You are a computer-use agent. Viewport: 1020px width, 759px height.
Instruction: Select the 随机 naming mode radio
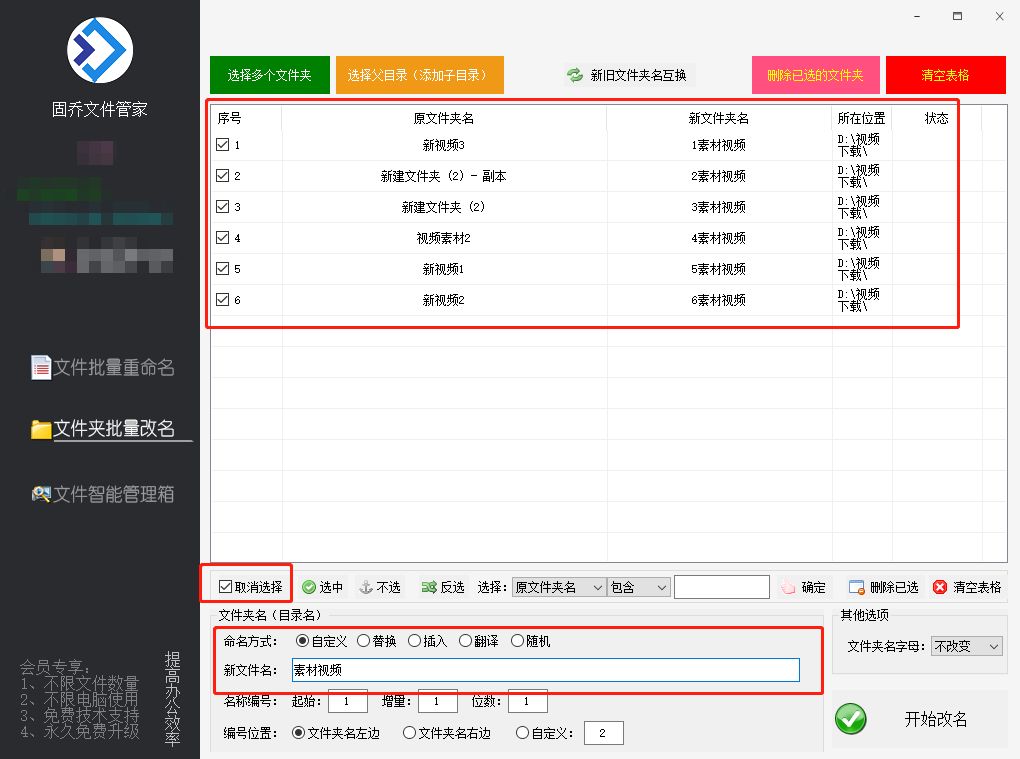pos(517,641)
